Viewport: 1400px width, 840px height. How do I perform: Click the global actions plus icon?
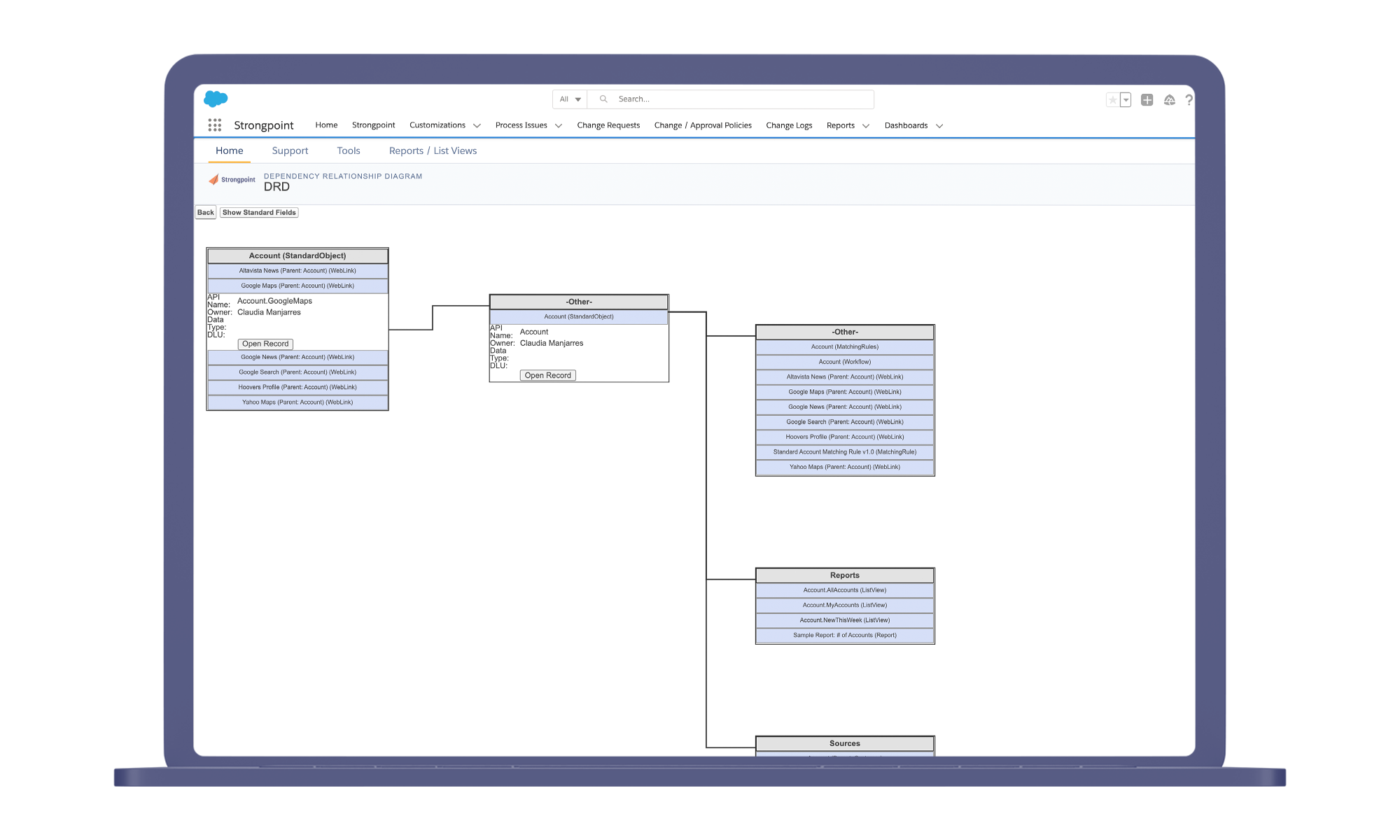tap(1147, 100)
